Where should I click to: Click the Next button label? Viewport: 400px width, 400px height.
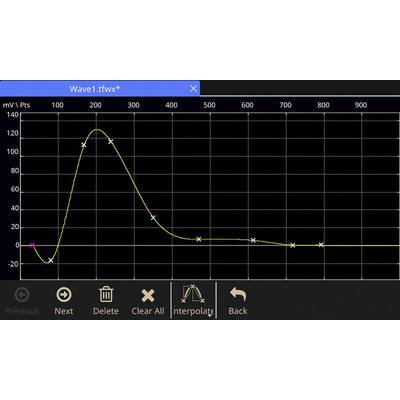64,311
